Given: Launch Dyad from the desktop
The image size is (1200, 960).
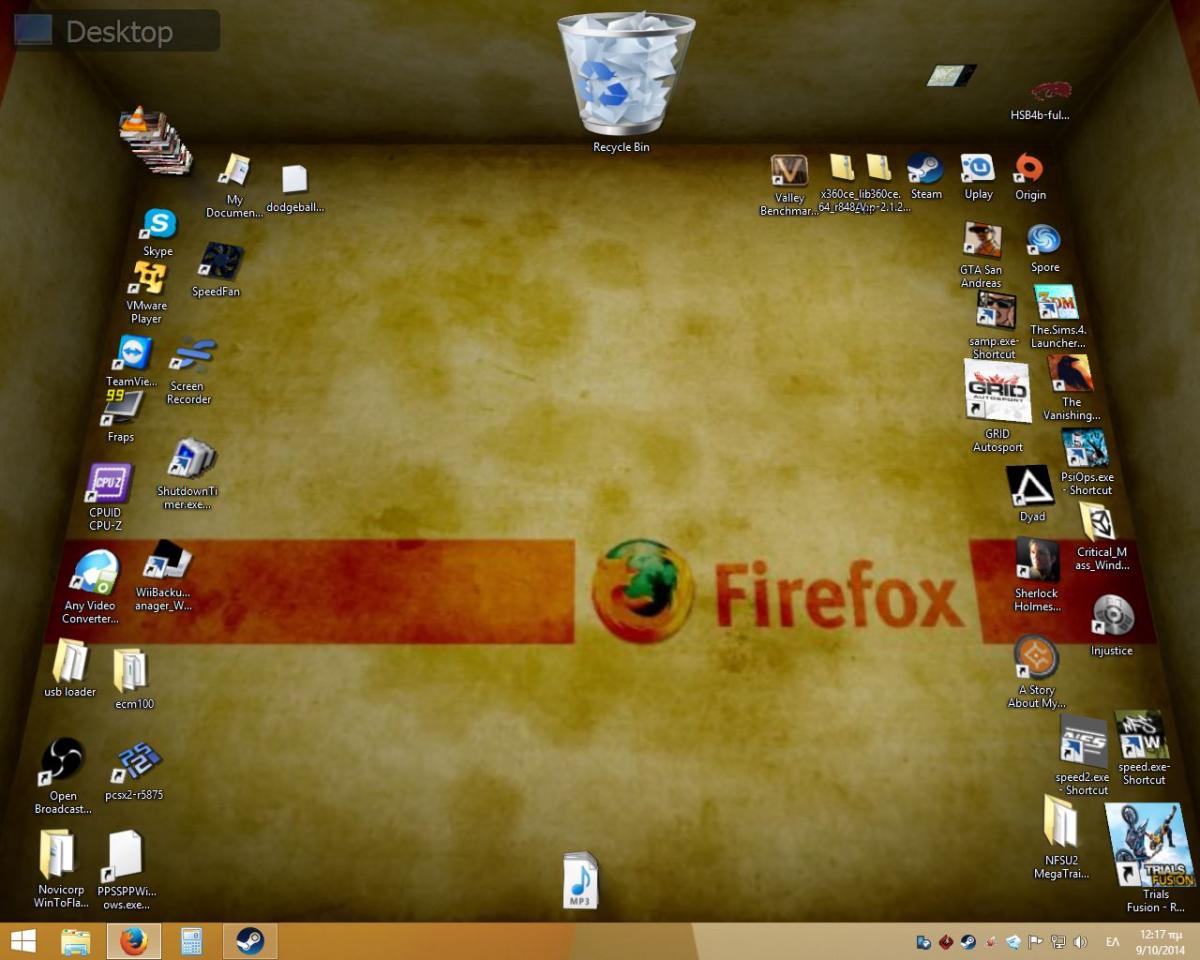Looking at the screenshot, I should tap(1030, 486).
